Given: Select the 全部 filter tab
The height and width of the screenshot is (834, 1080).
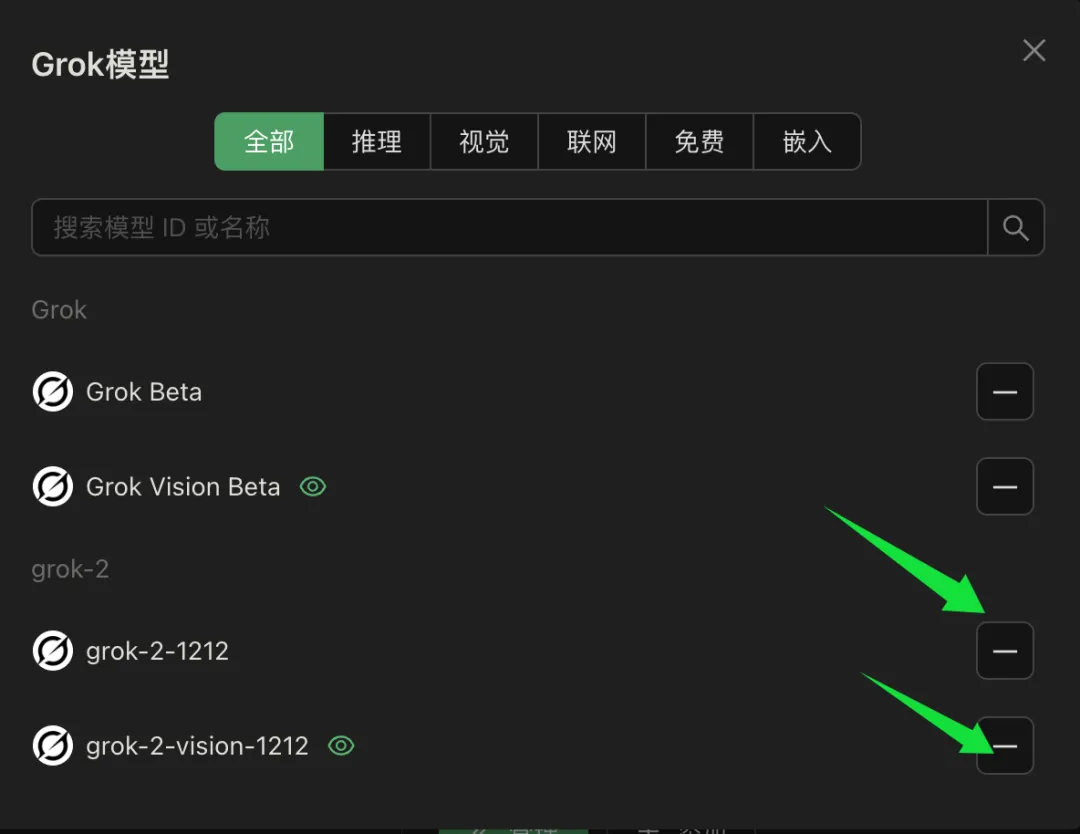Looking at the screenshot, I should coord(269,142).
